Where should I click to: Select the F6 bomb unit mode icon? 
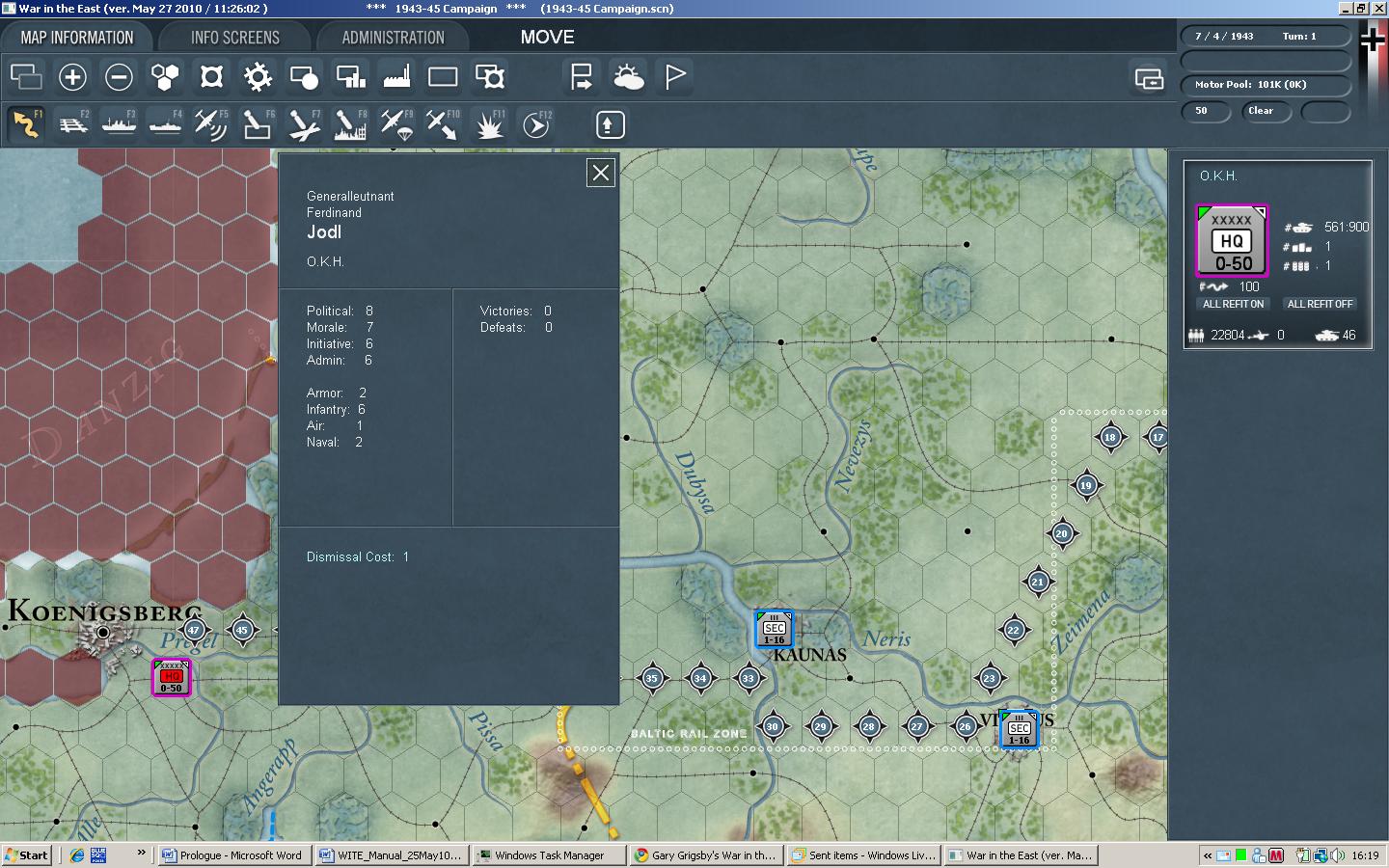(258, 124)
